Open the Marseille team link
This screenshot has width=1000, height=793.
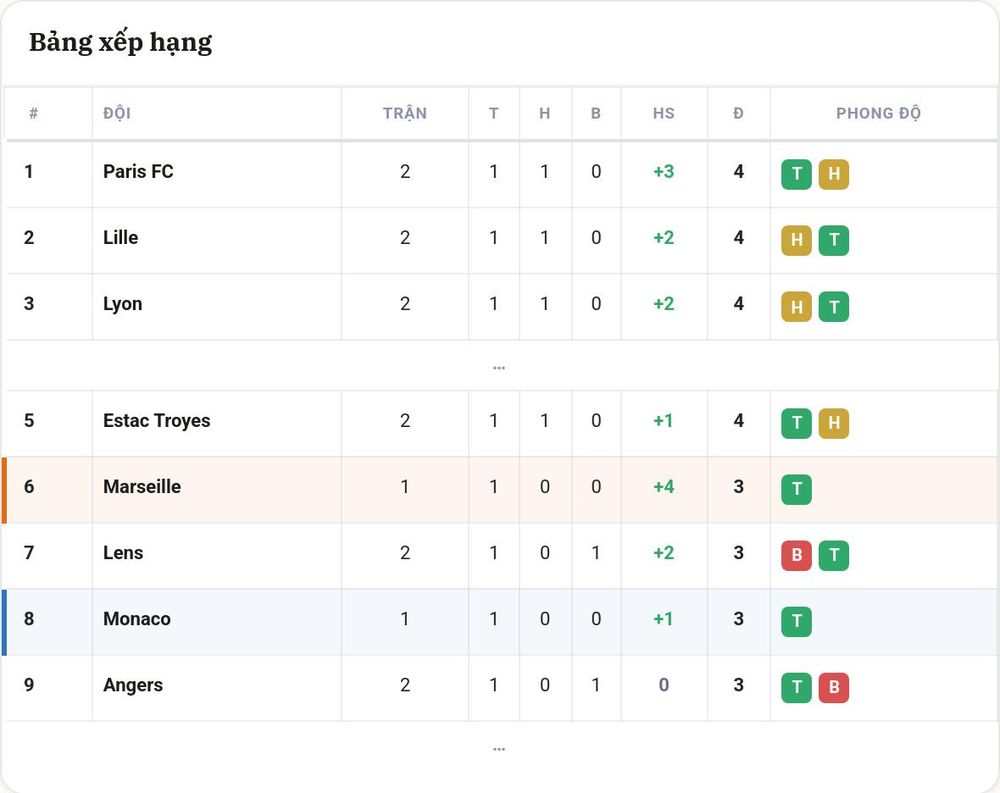(x=142, y=487)
